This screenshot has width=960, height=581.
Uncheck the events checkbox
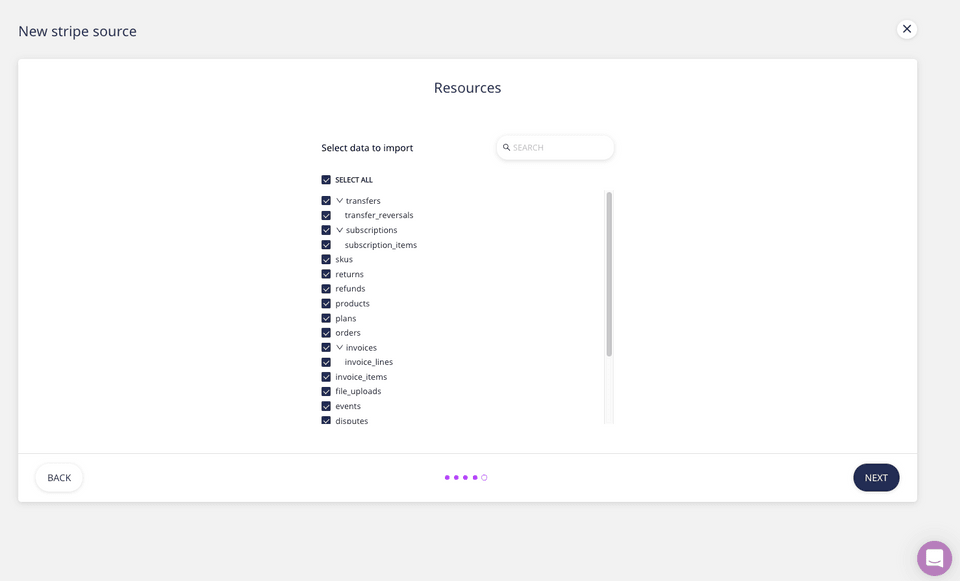point(326,405)
